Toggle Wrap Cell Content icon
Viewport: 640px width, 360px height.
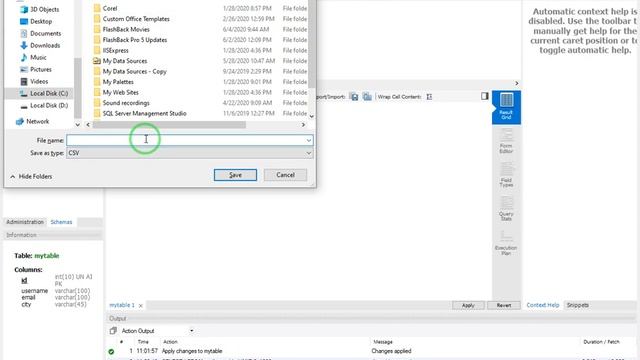pos(429,97)
